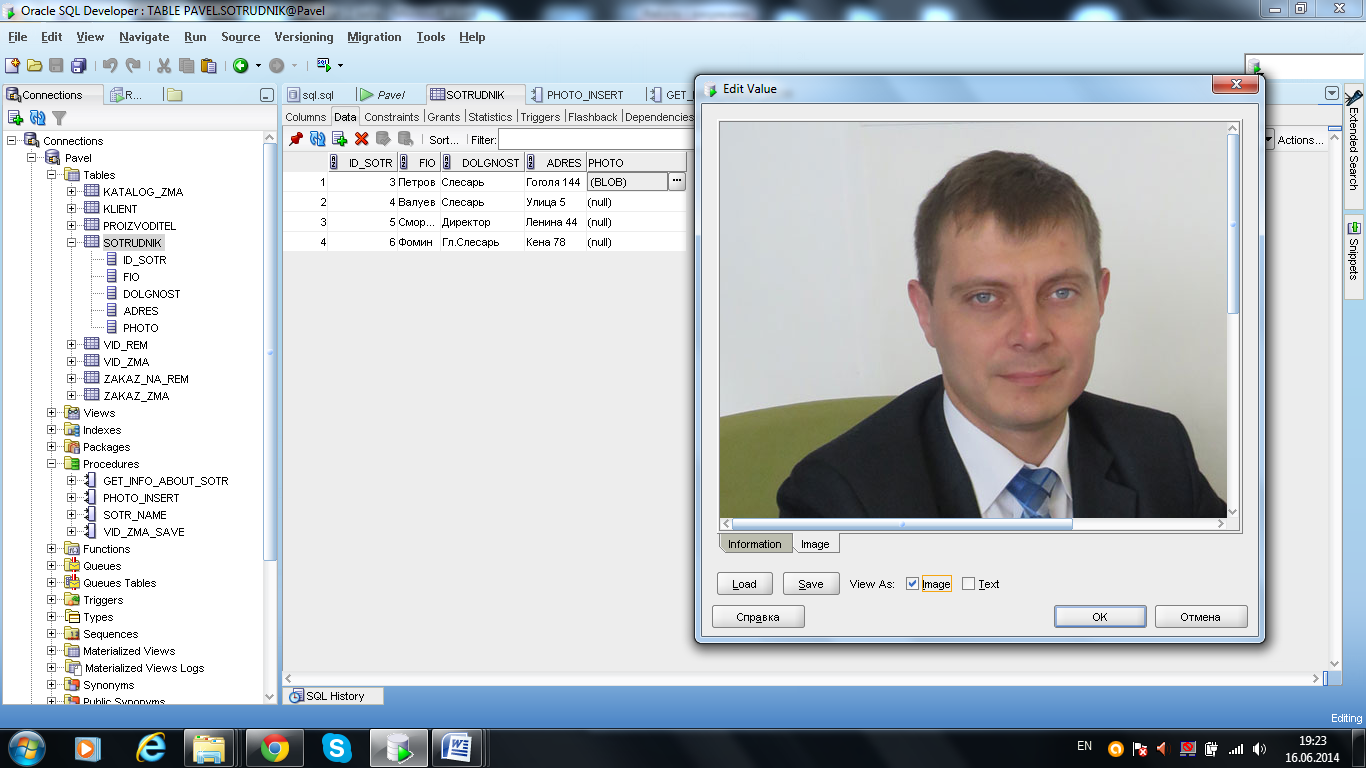Click the volume speaker tray icon
Image resolution: width=1366 pixels, height=768 pixels.
[1260, 748]
